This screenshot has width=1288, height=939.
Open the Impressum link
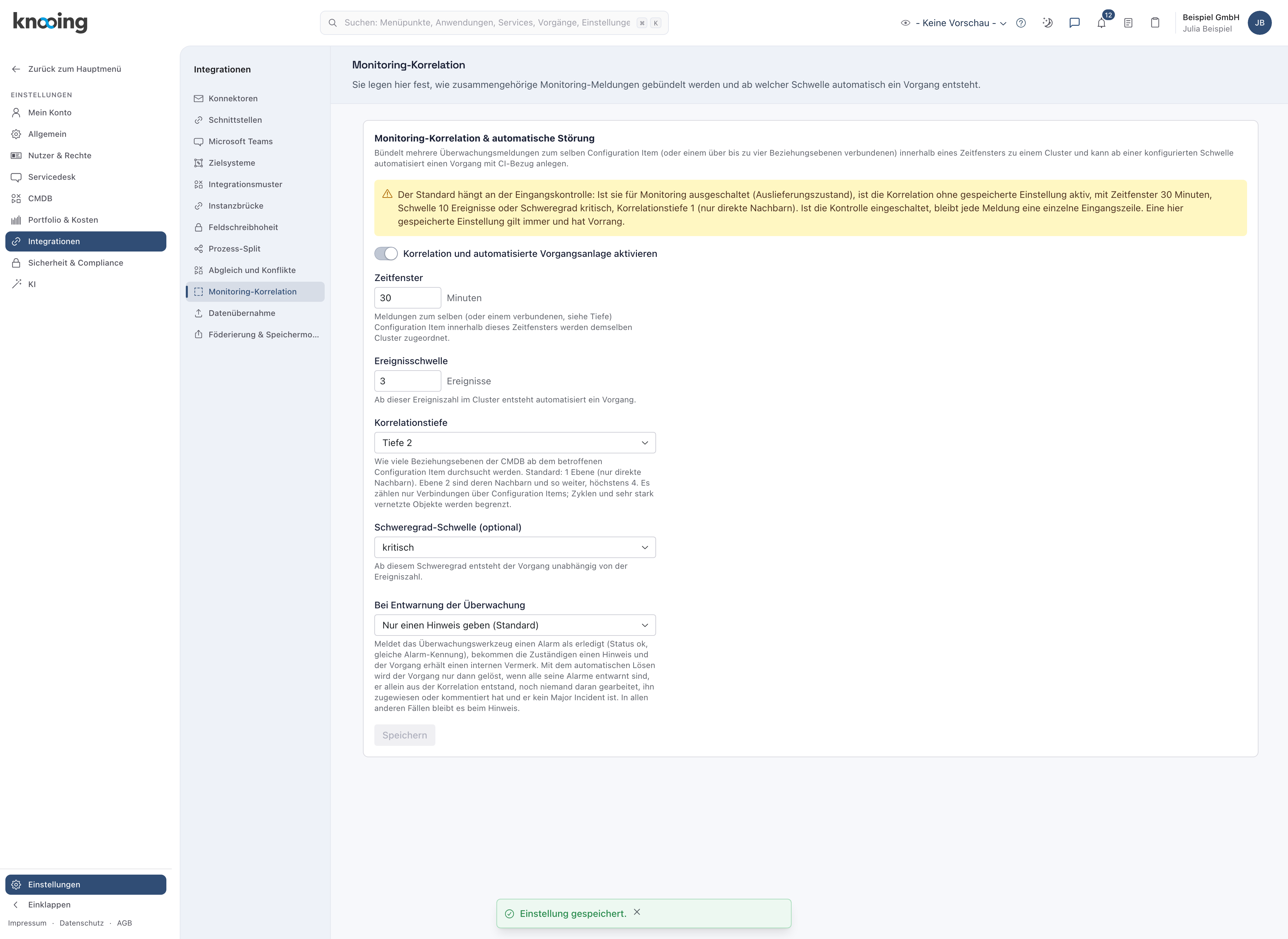27,923
